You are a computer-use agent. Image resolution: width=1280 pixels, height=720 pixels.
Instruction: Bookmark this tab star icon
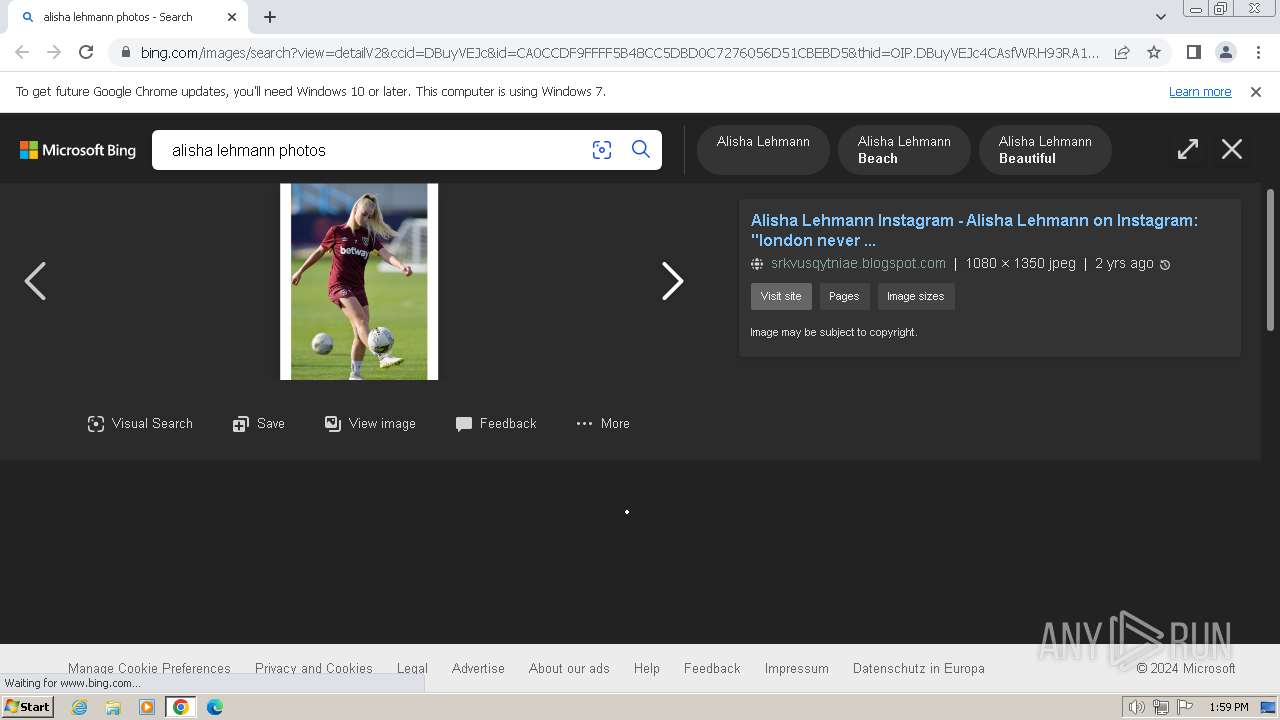click(1154, 53)
